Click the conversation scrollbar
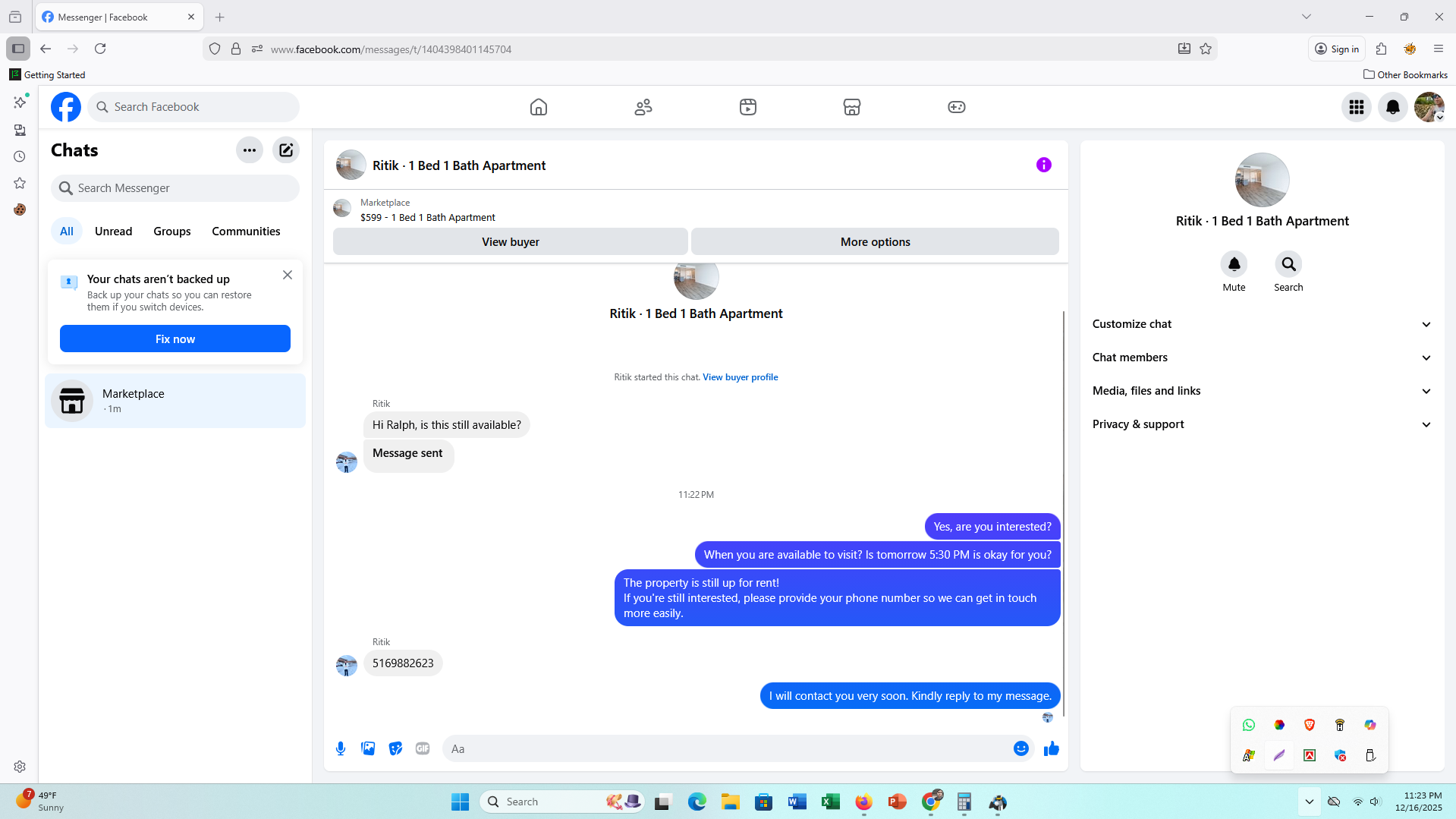 (x=1064, y=514)
